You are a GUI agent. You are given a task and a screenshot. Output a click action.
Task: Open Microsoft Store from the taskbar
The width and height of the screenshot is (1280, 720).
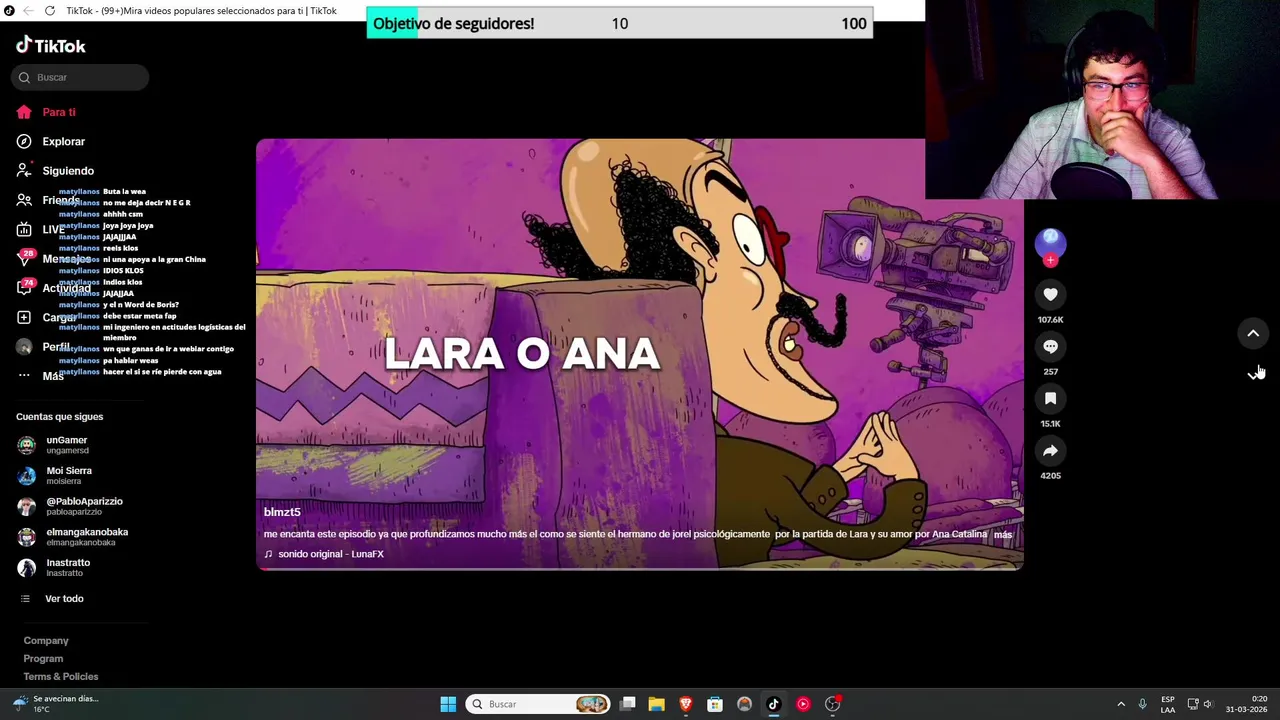[714, 704]
